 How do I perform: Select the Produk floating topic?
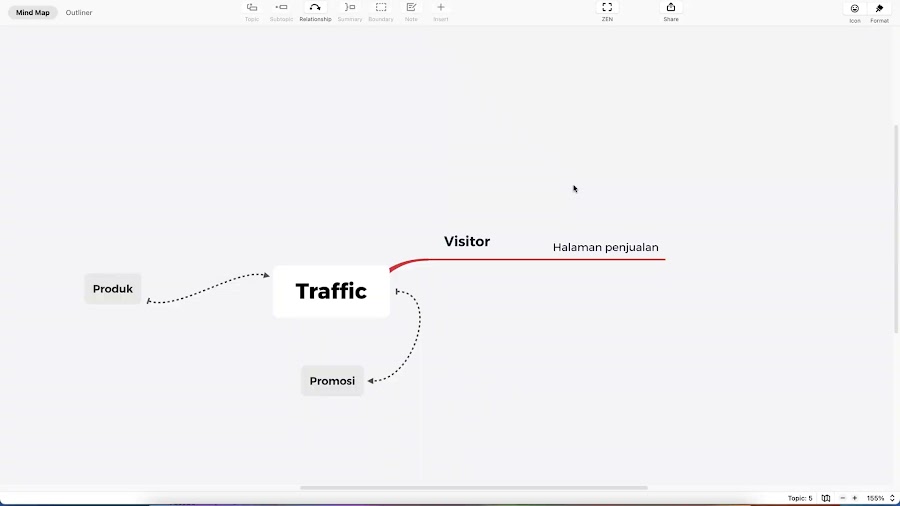coord(112,289)
